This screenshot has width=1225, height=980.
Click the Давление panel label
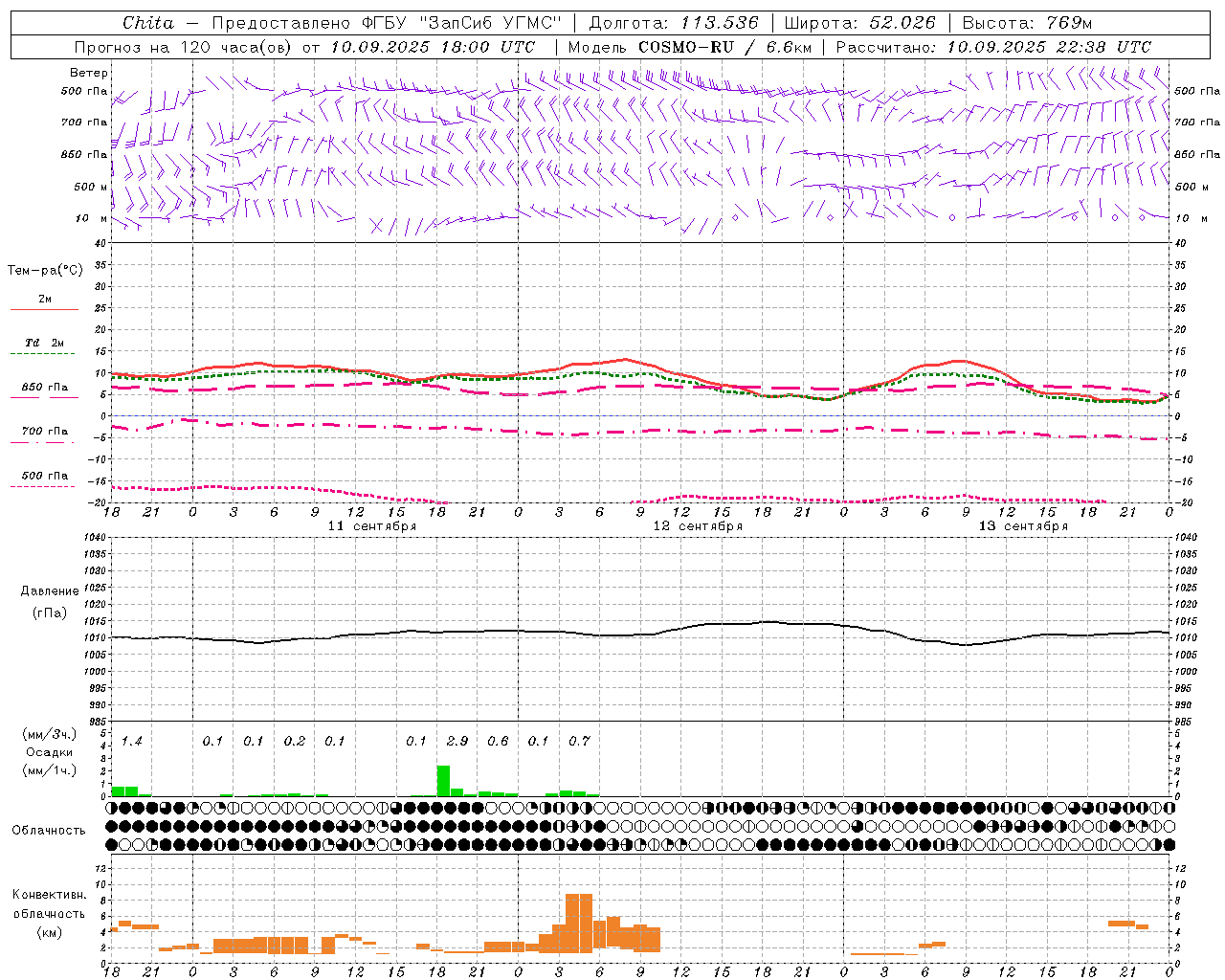[x=50, y=590]
